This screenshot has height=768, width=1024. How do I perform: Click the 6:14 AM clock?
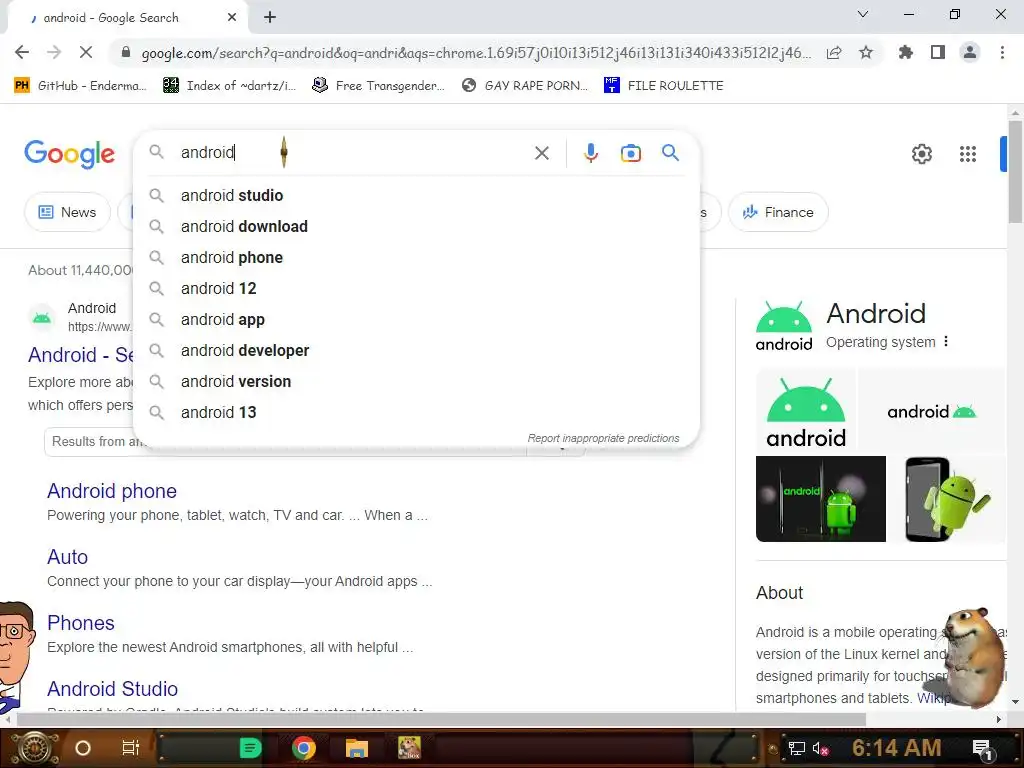coord(896,747)
